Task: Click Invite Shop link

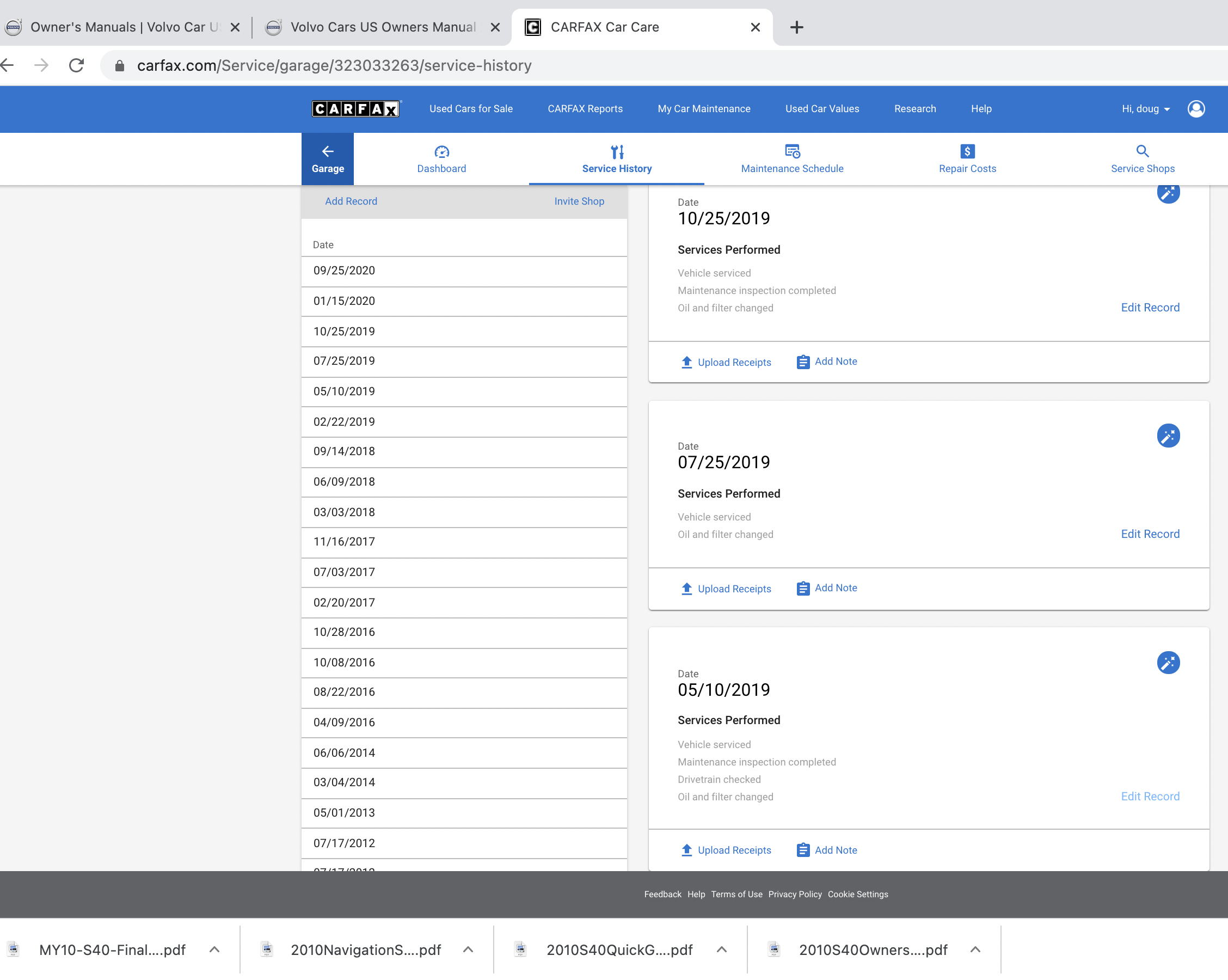Action: (x=579, y=201)
